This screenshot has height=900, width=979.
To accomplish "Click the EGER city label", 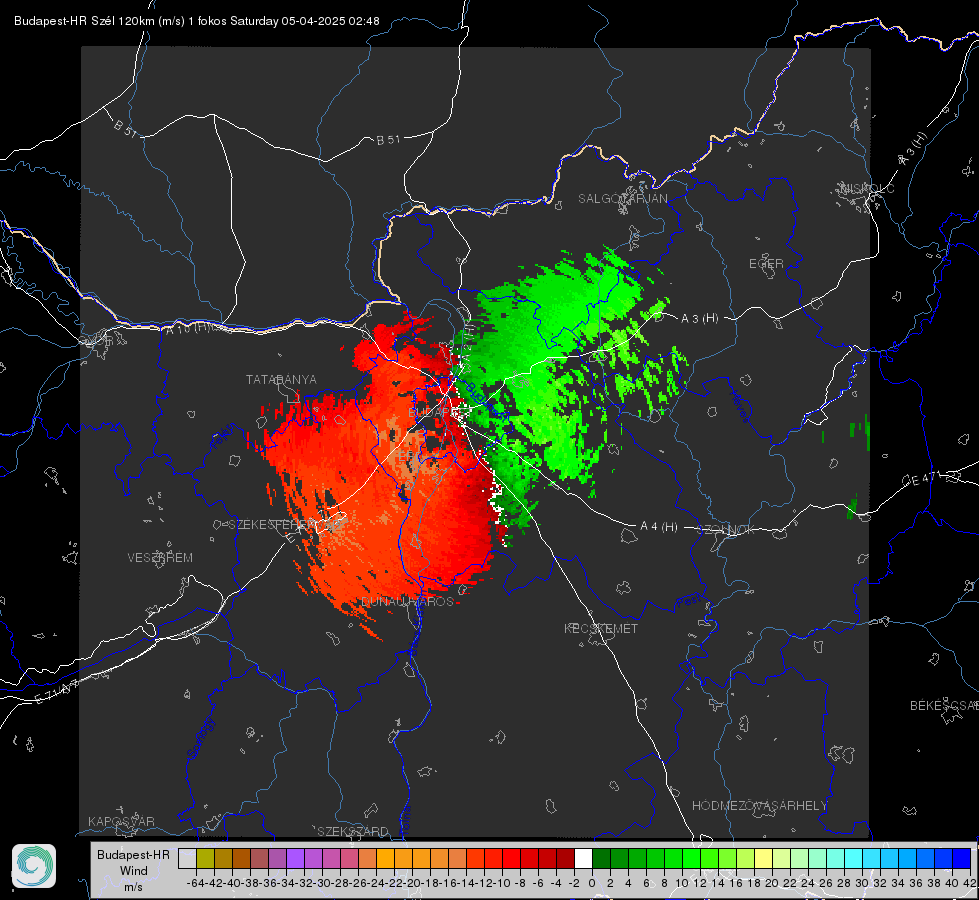I will coord(766,264).
